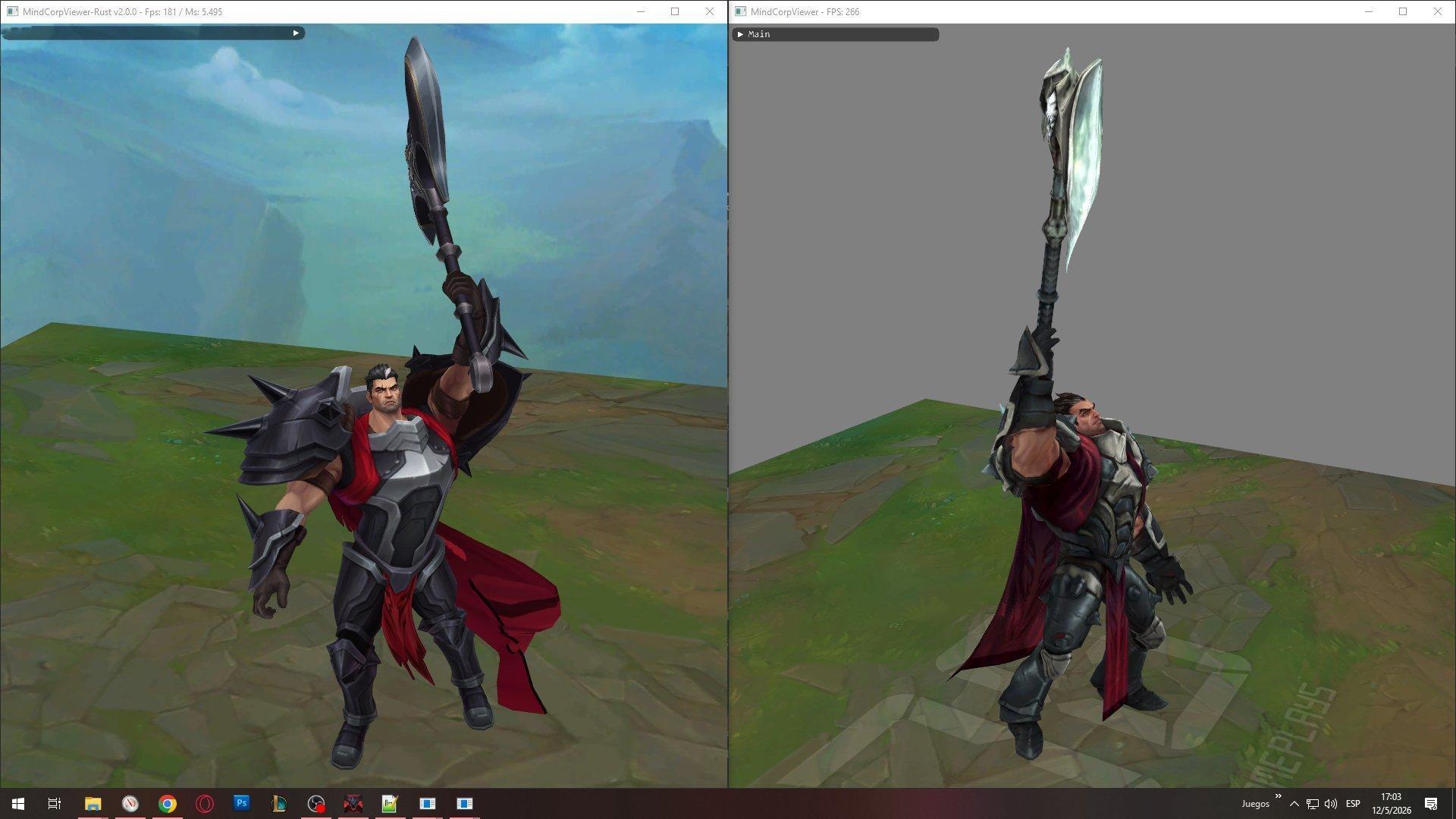Maximize the MindCorpViewer window
The width and height of the screenshot is (1456, 819).
1403,11
